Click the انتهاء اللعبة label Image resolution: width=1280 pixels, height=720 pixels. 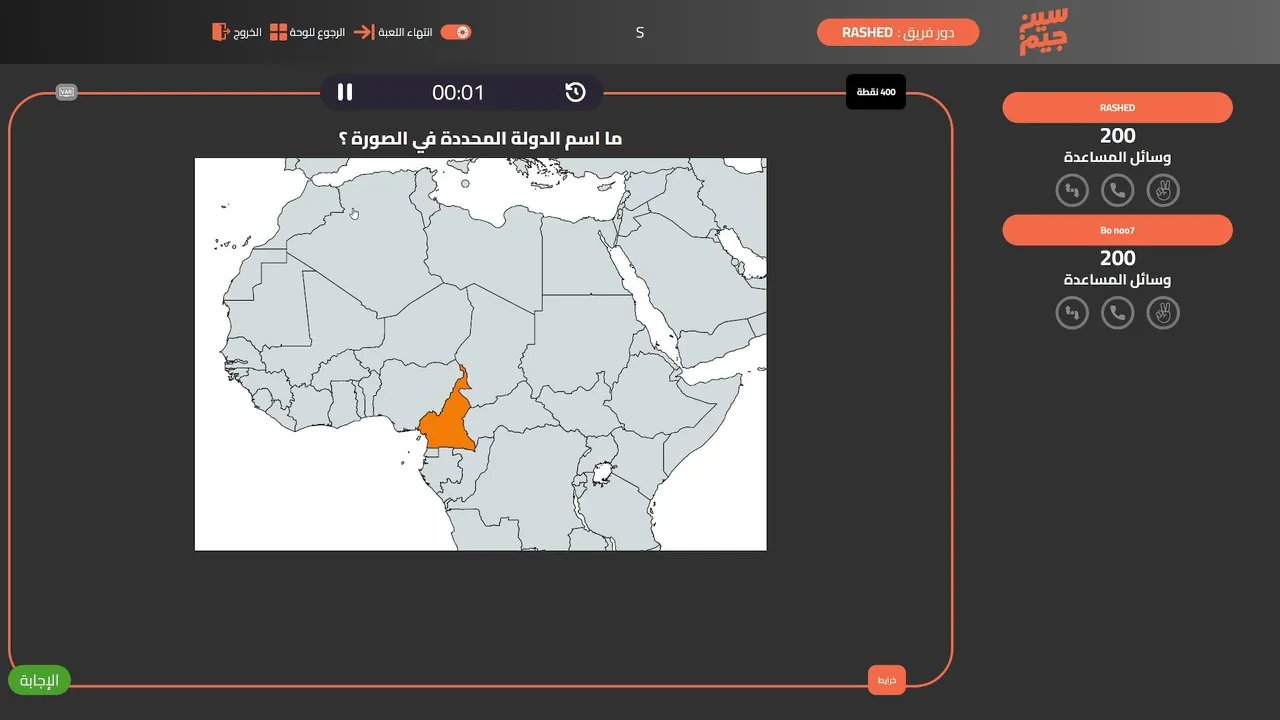pyautogui.click(x=405, y=32)
